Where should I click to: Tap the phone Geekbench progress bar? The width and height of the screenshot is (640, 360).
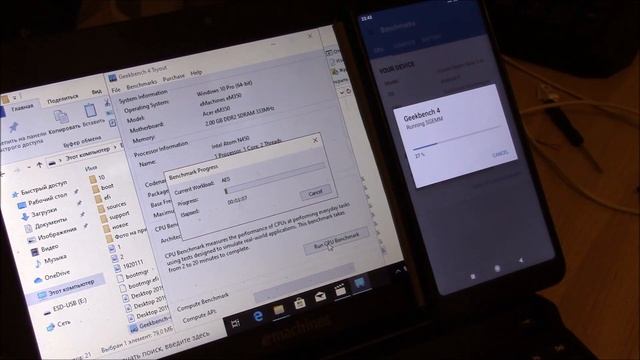point(456,137)
